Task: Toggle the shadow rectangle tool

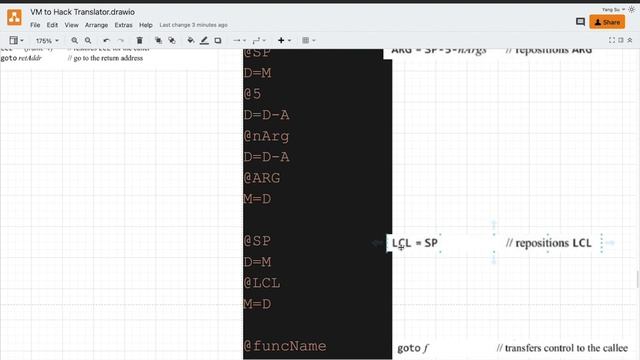Action: [x=218, y=40]
